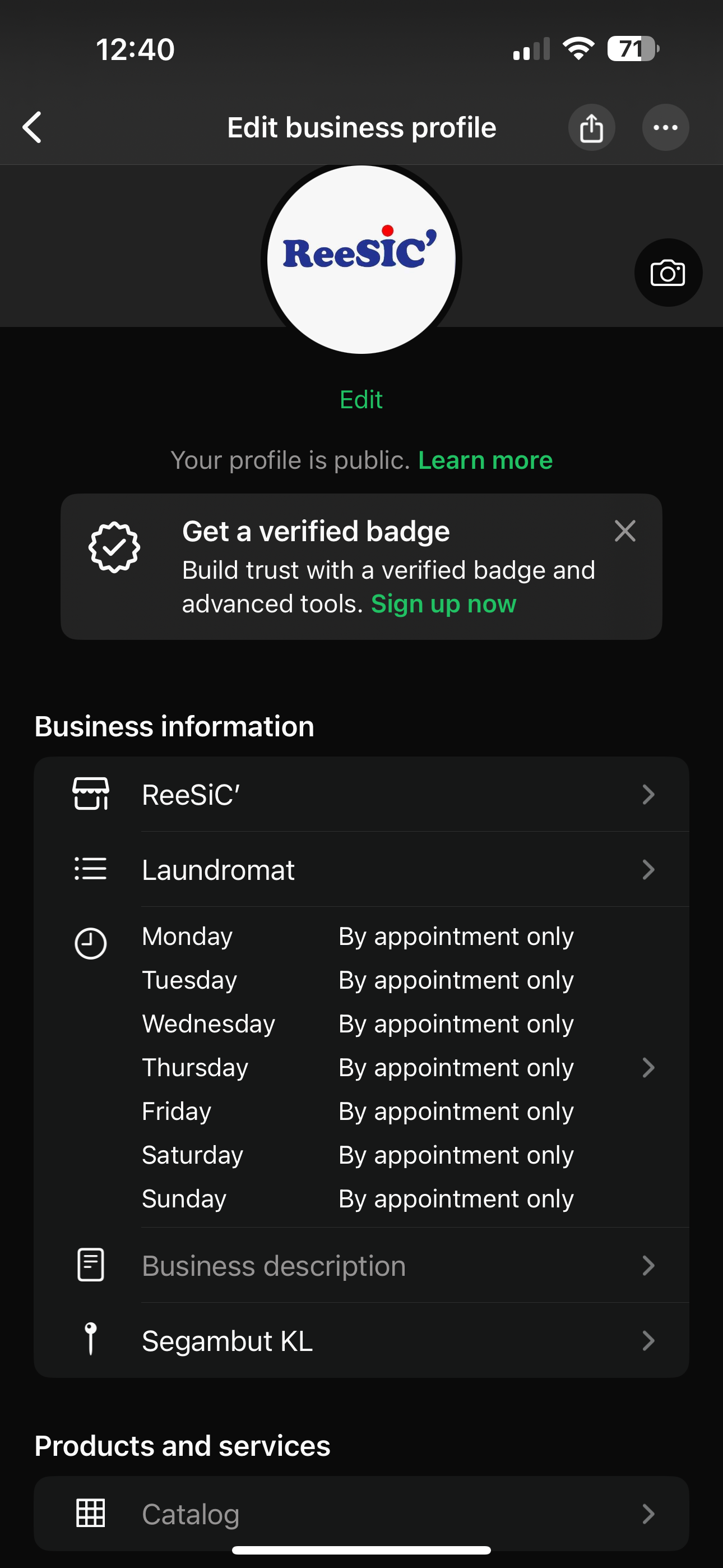Screen dimensions: 723x1568
Task: Tap the location pin icon
Action: [91, 1339]
